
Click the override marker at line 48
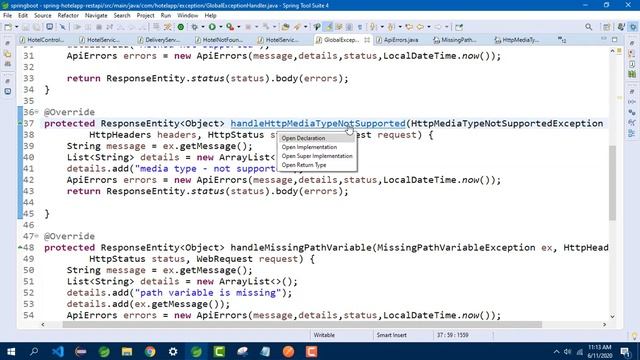[20, 247]
